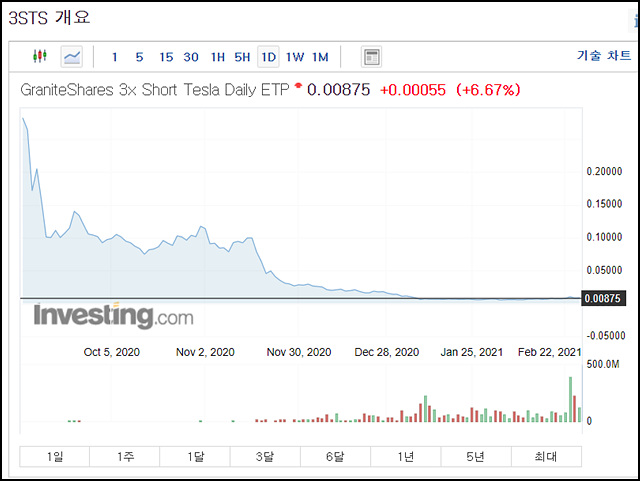Click the +0.00055 change value
640x481 pixels.
coord(413,90)
